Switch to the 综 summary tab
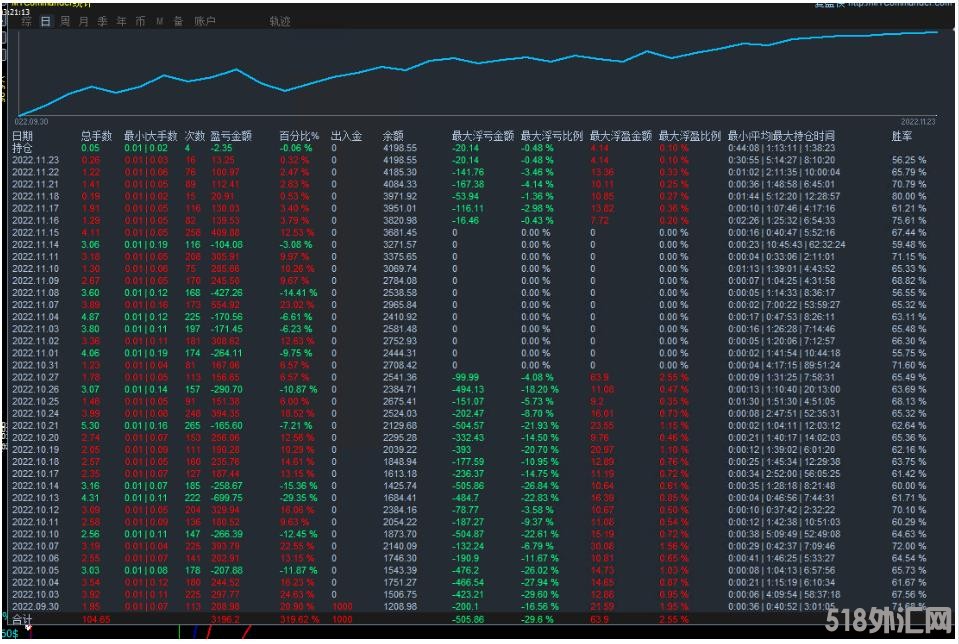 27,21
